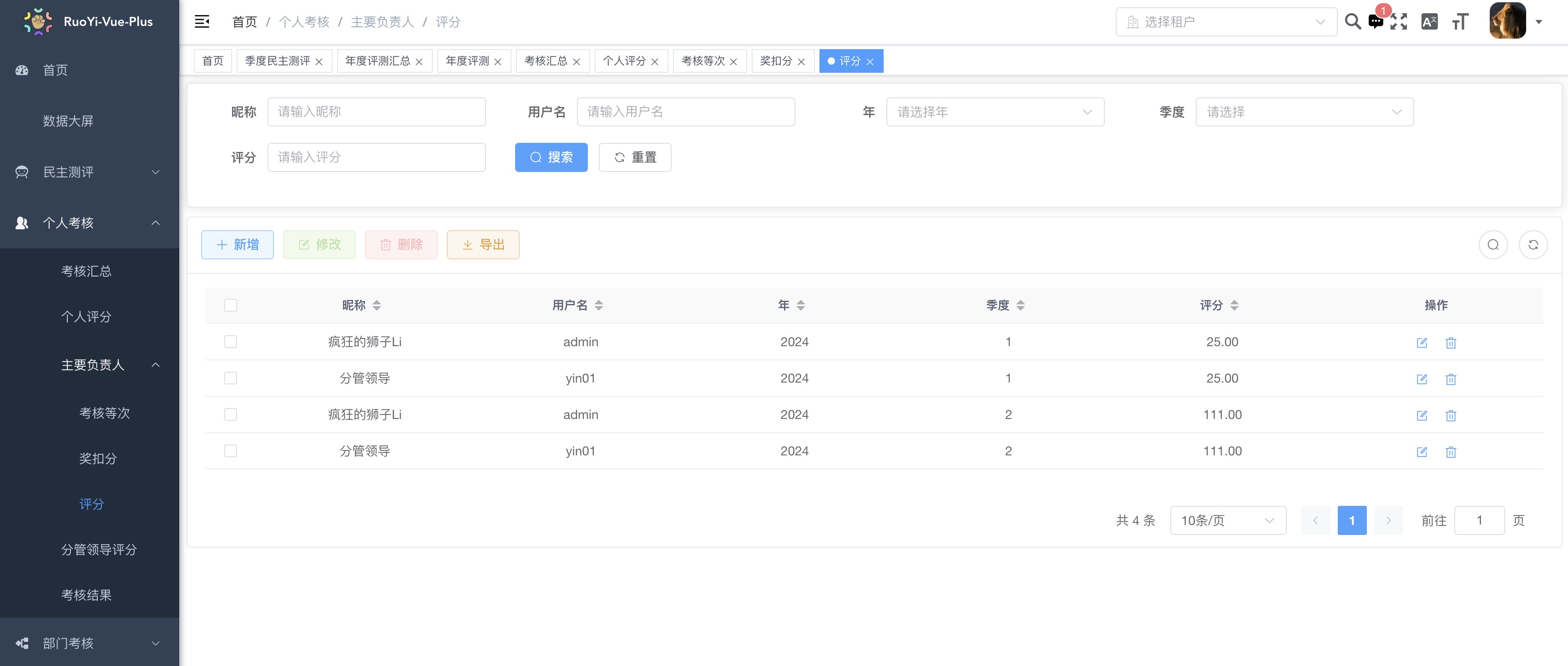Open the 选择租户 tenant dropdown
This screenshot has height=666, width=1568.
(x=1226, y=22)
